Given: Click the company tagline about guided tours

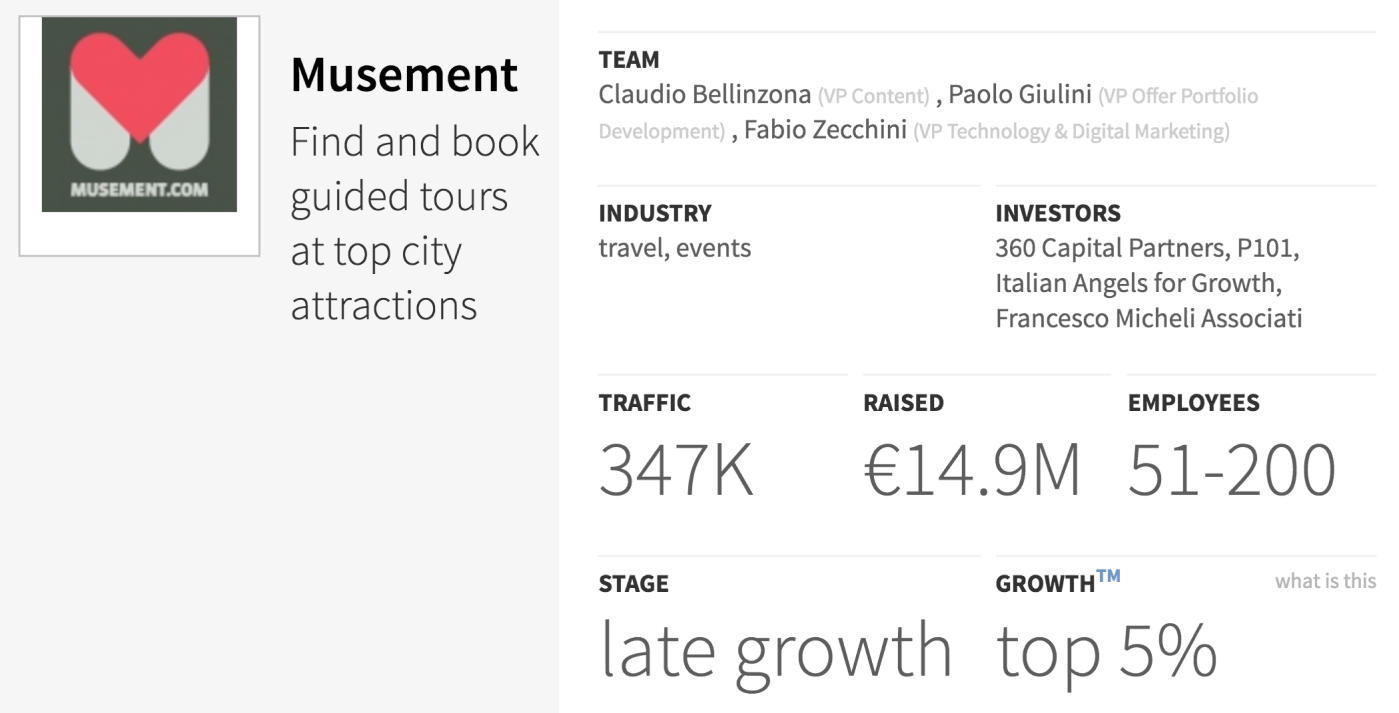Looking at the screenshot, I should 415,223.
